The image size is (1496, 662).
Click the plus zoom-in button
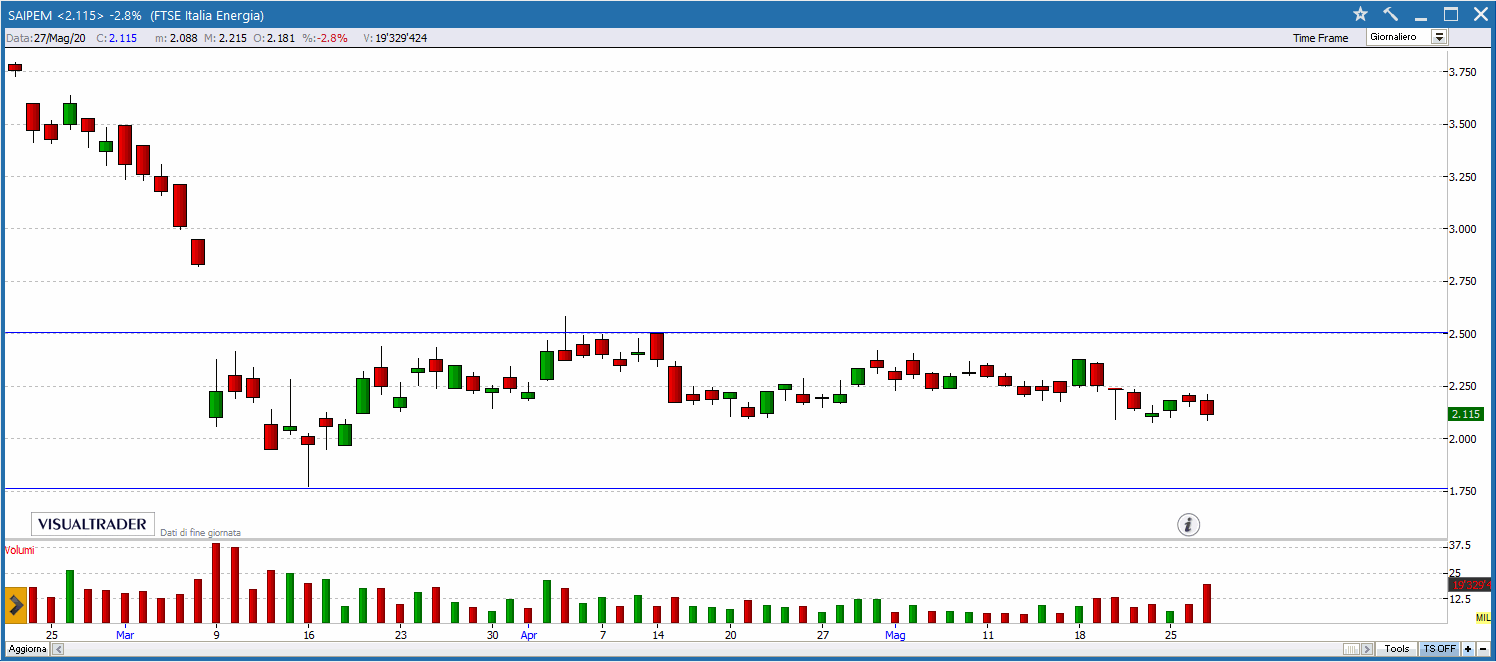(x=1468, y=649)
